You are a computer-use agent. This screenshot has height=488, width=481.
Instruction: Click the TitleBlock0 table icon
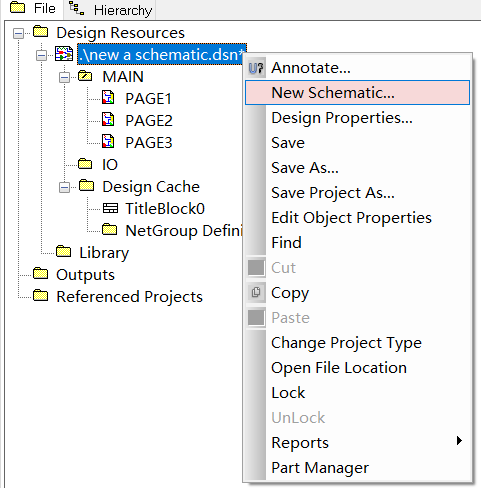(x=110, y=208)
